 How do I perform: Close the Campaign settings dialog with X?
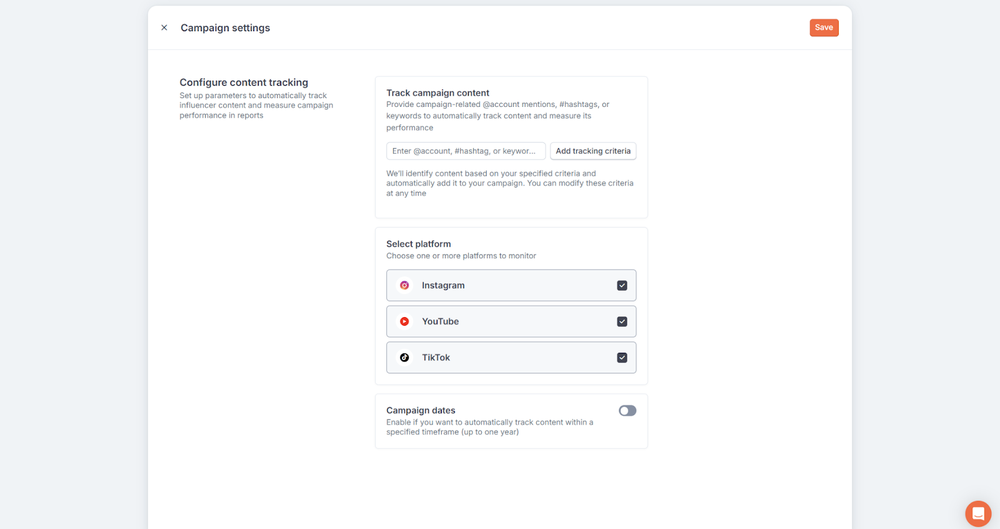pos(164,27)
